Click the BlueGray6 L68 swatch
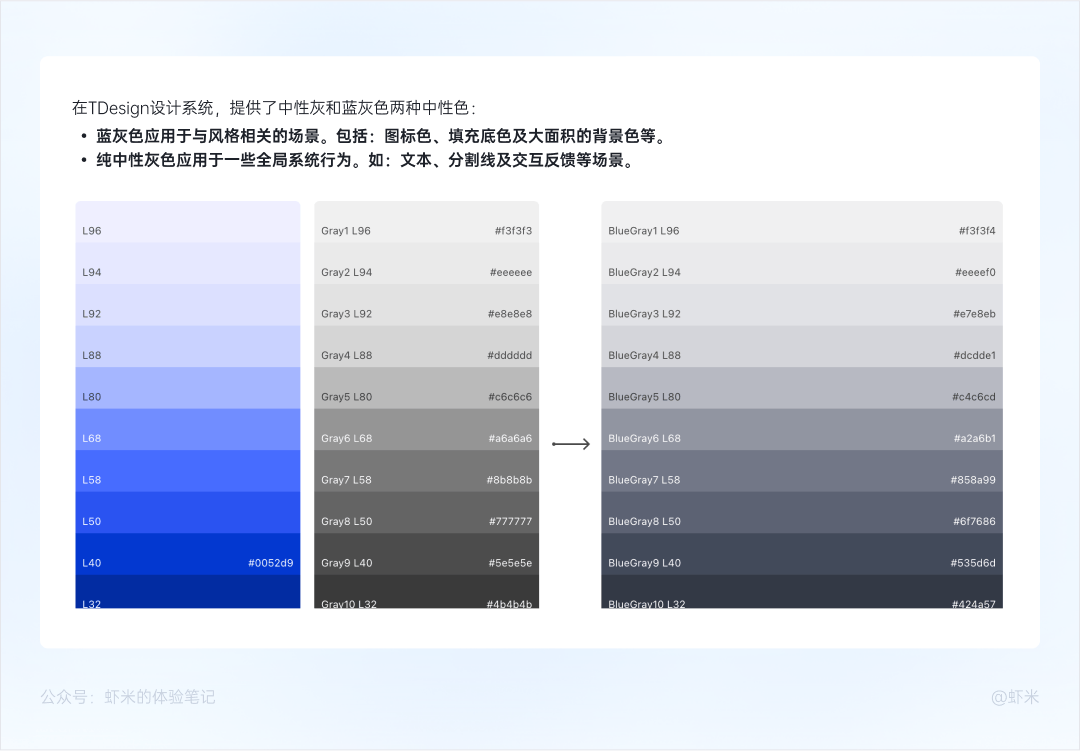The width and height of the screenshot is (1080, 751). [x=802, y=429]
